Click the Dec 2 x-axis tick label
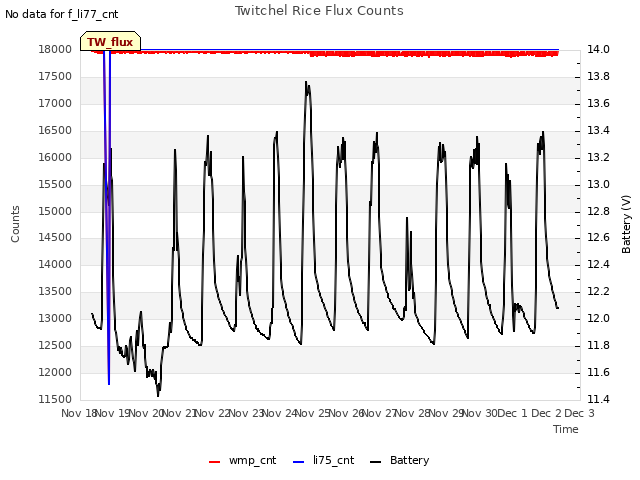Viewport: 640px width, 480px height. pos(546,413)
